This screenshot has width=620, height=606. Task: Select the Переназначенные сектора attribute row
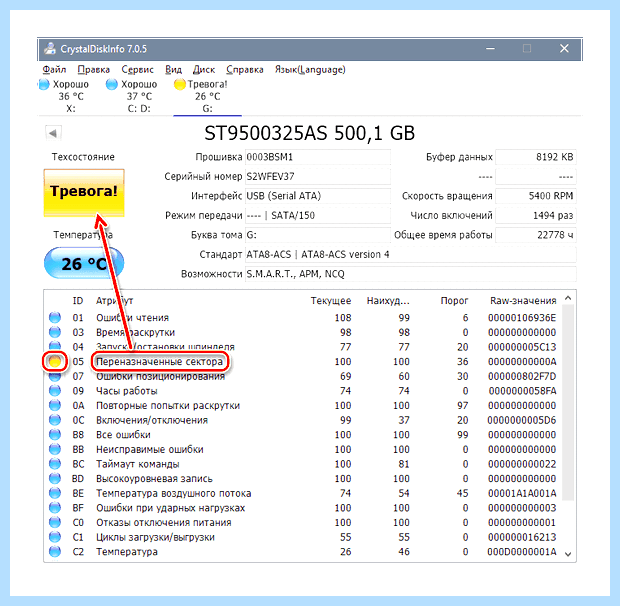[303, 361]
